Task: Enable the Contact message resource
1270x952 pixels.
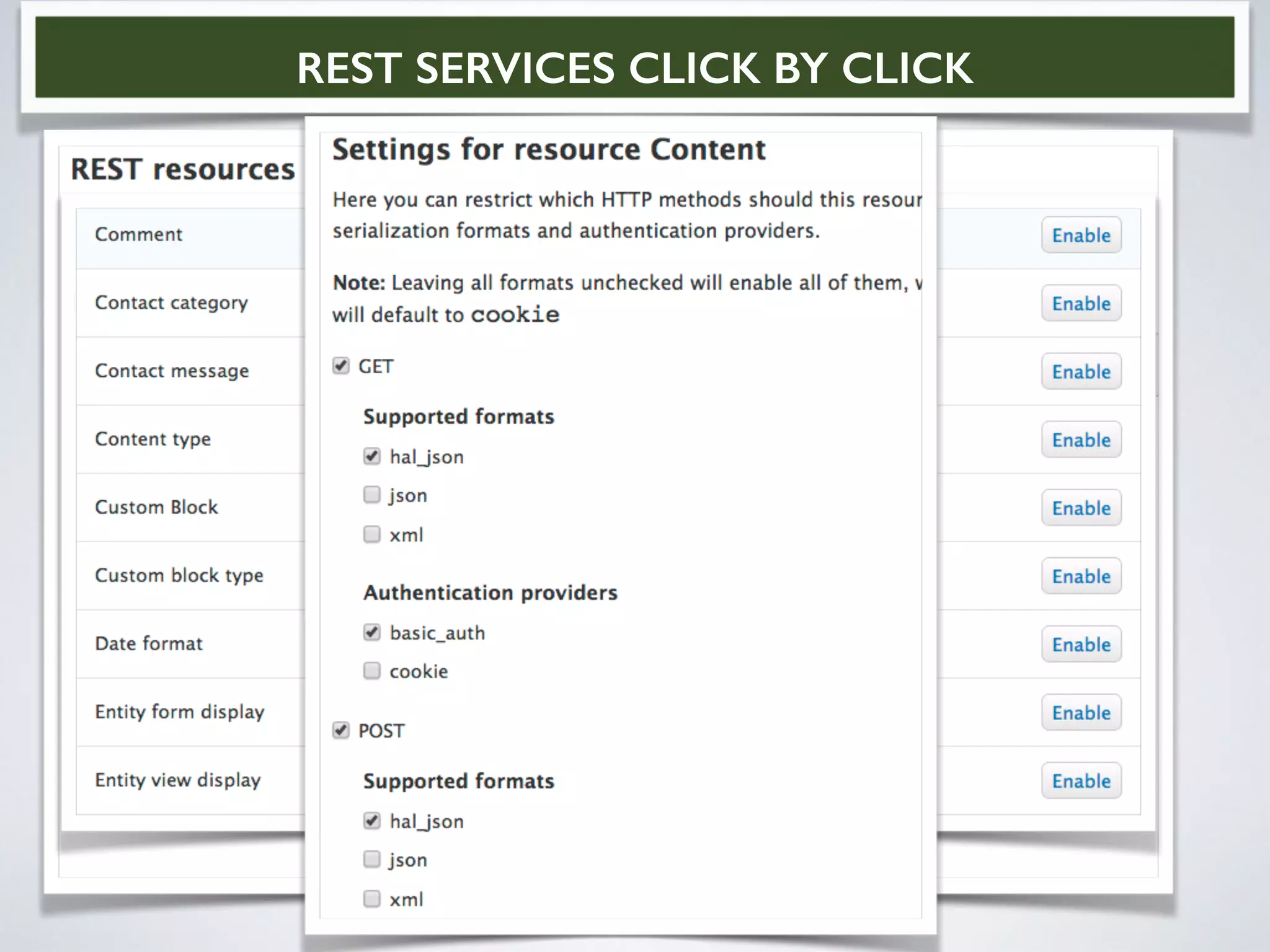Action: (1081, 371)
